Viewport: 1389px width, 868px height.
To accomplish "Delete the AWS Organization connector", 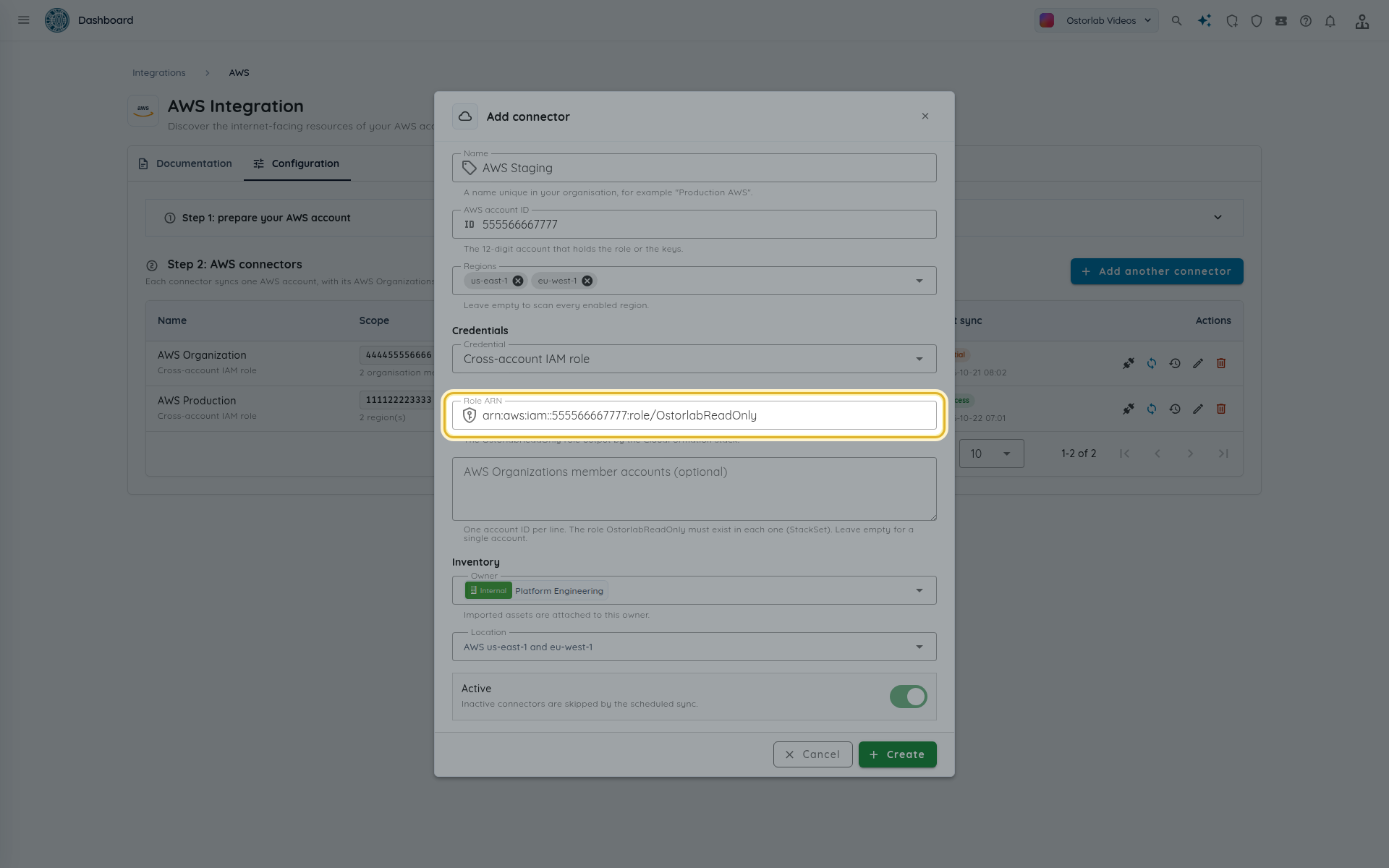I will click(x=1221, y=363).
